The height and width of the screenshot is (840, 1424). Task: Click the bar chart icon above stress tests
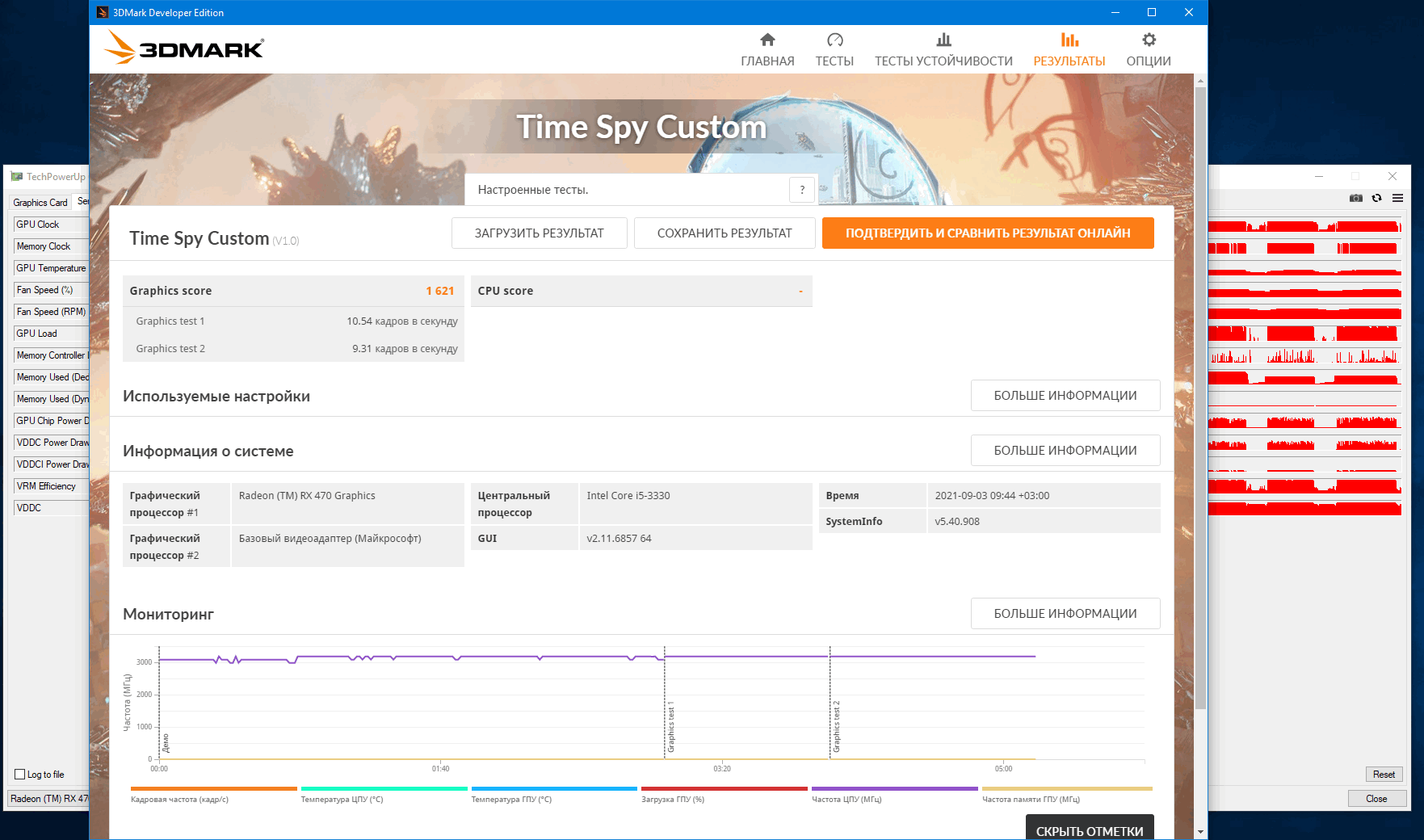click(x=943, y=40)
